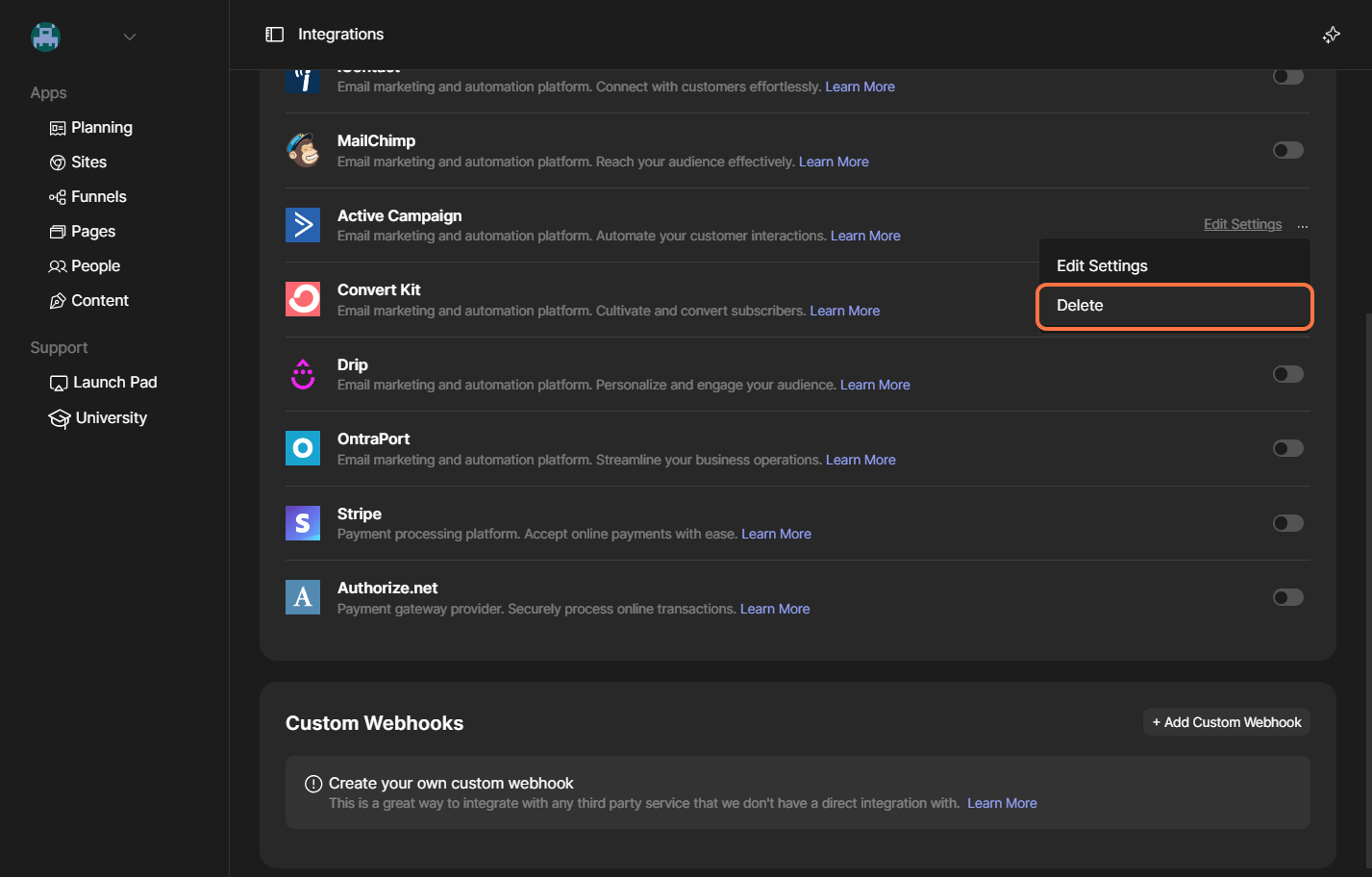Click the Drip logo icon
The width and height of the screenshot is (1372, 877).
303,374
